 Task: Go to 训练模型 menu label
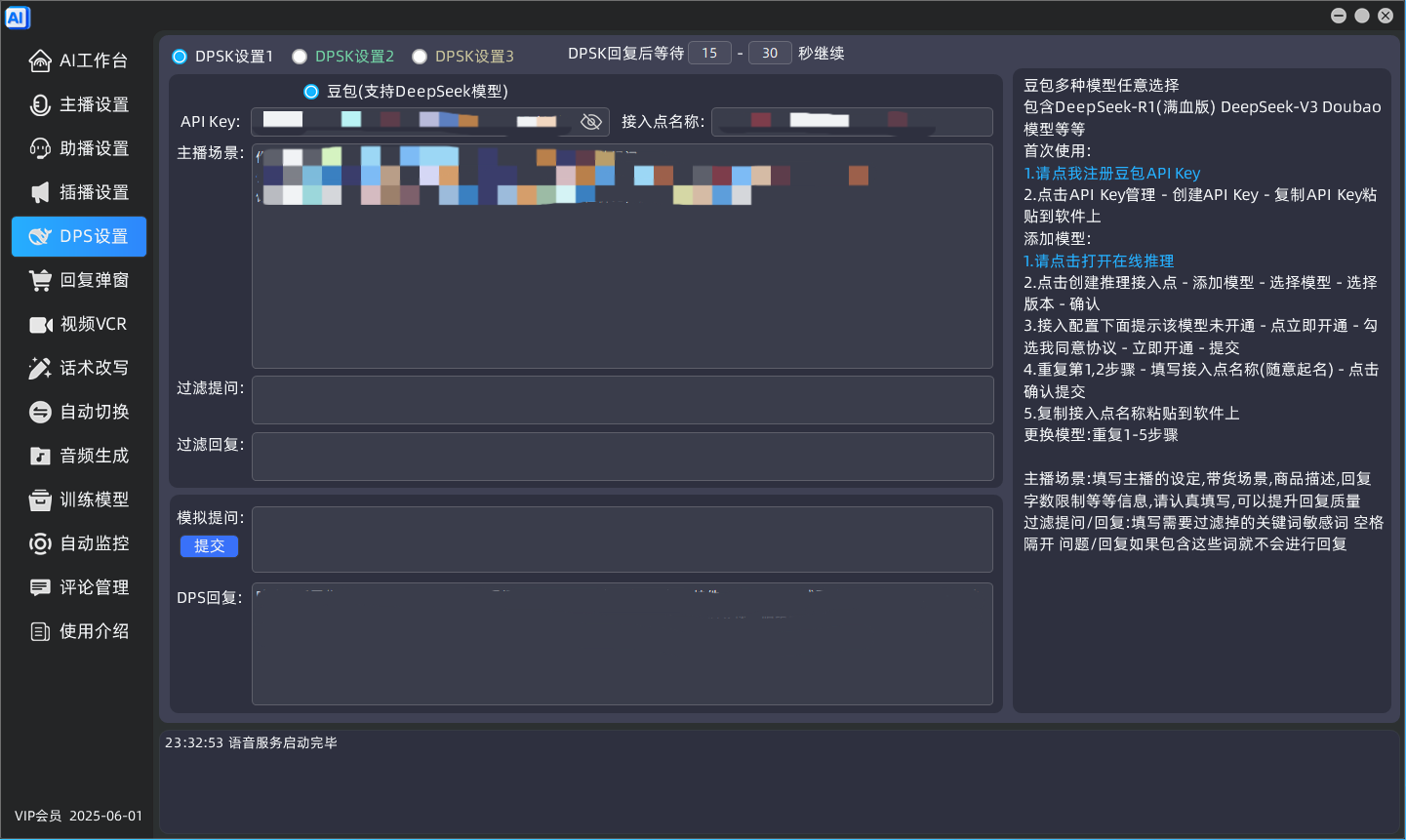95,500
